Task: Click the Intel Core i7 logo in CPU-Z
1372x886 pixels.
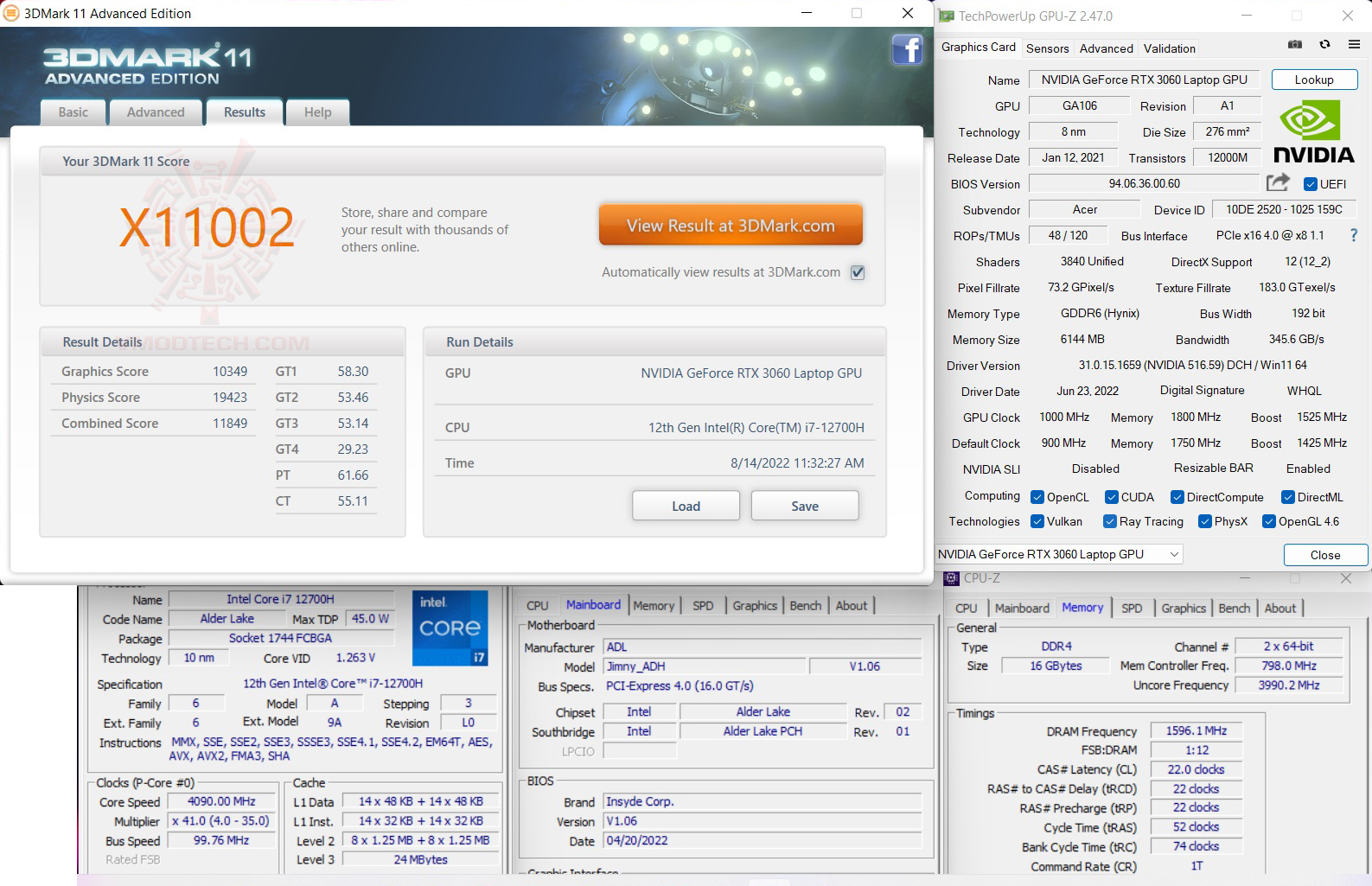Action: [450, 628]
